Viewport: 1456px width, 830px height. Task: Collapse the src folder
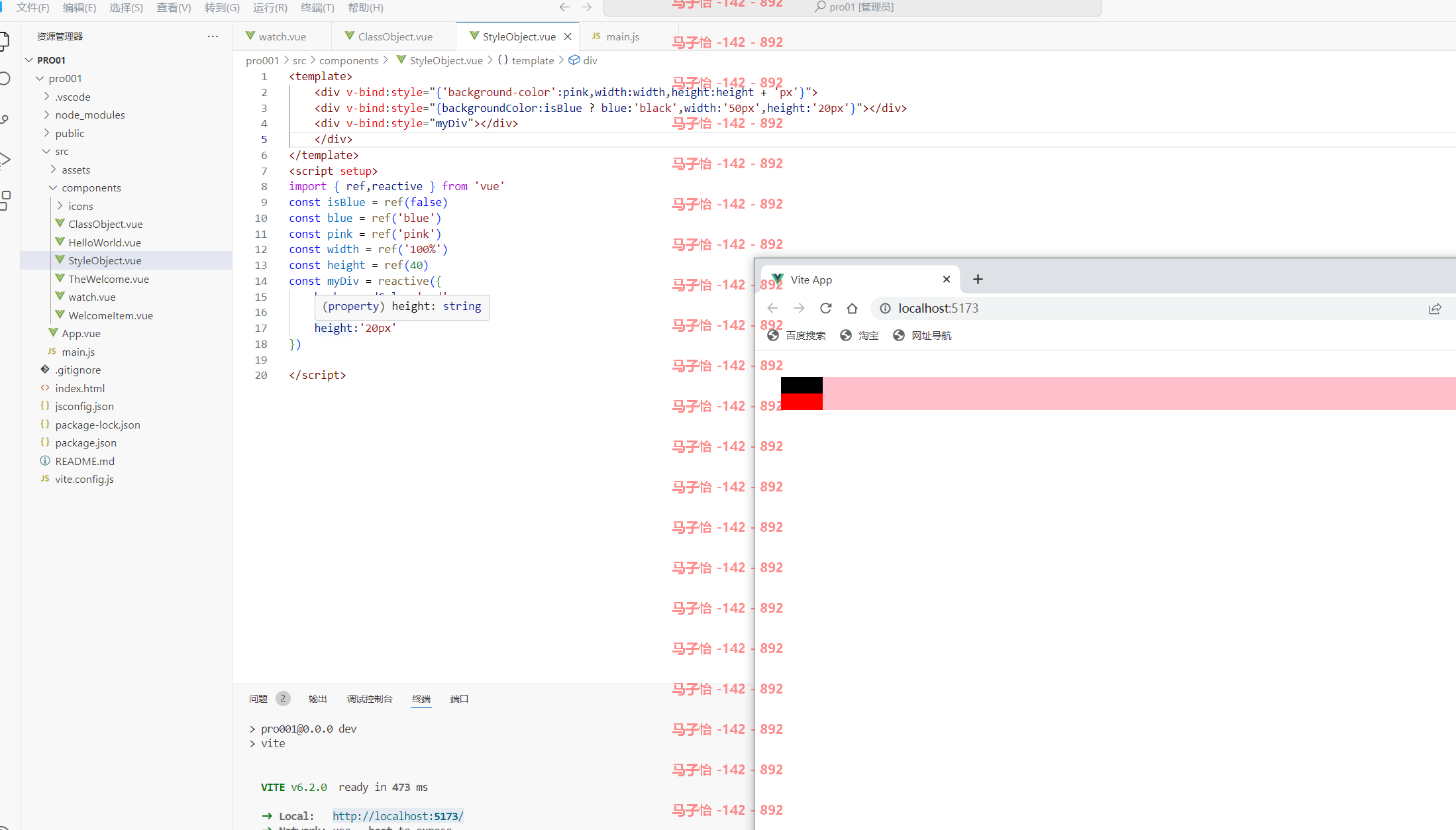click(x=46, y=151)
